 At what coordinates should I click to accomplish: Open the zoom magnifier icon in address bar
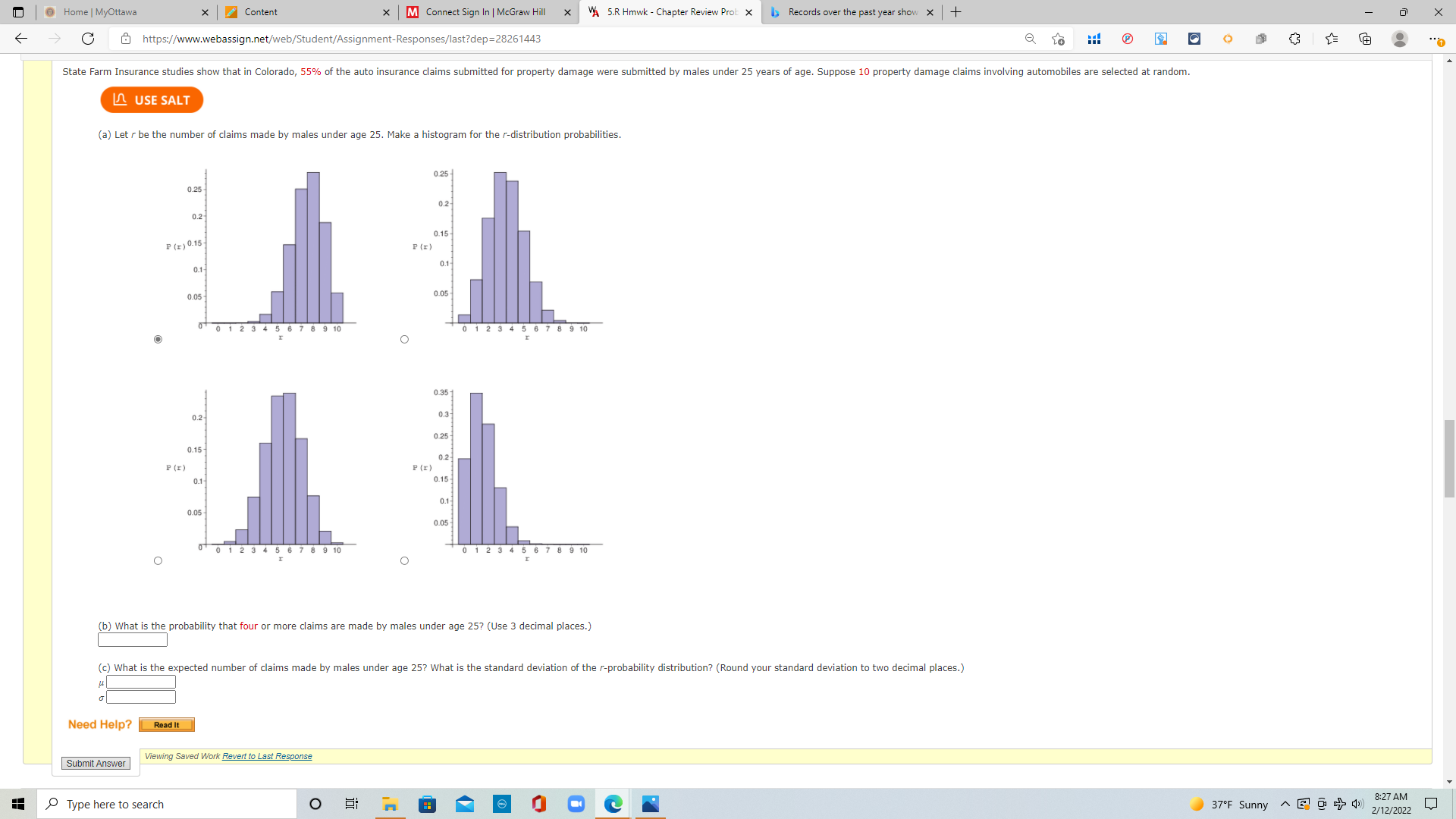point(1030,39)
